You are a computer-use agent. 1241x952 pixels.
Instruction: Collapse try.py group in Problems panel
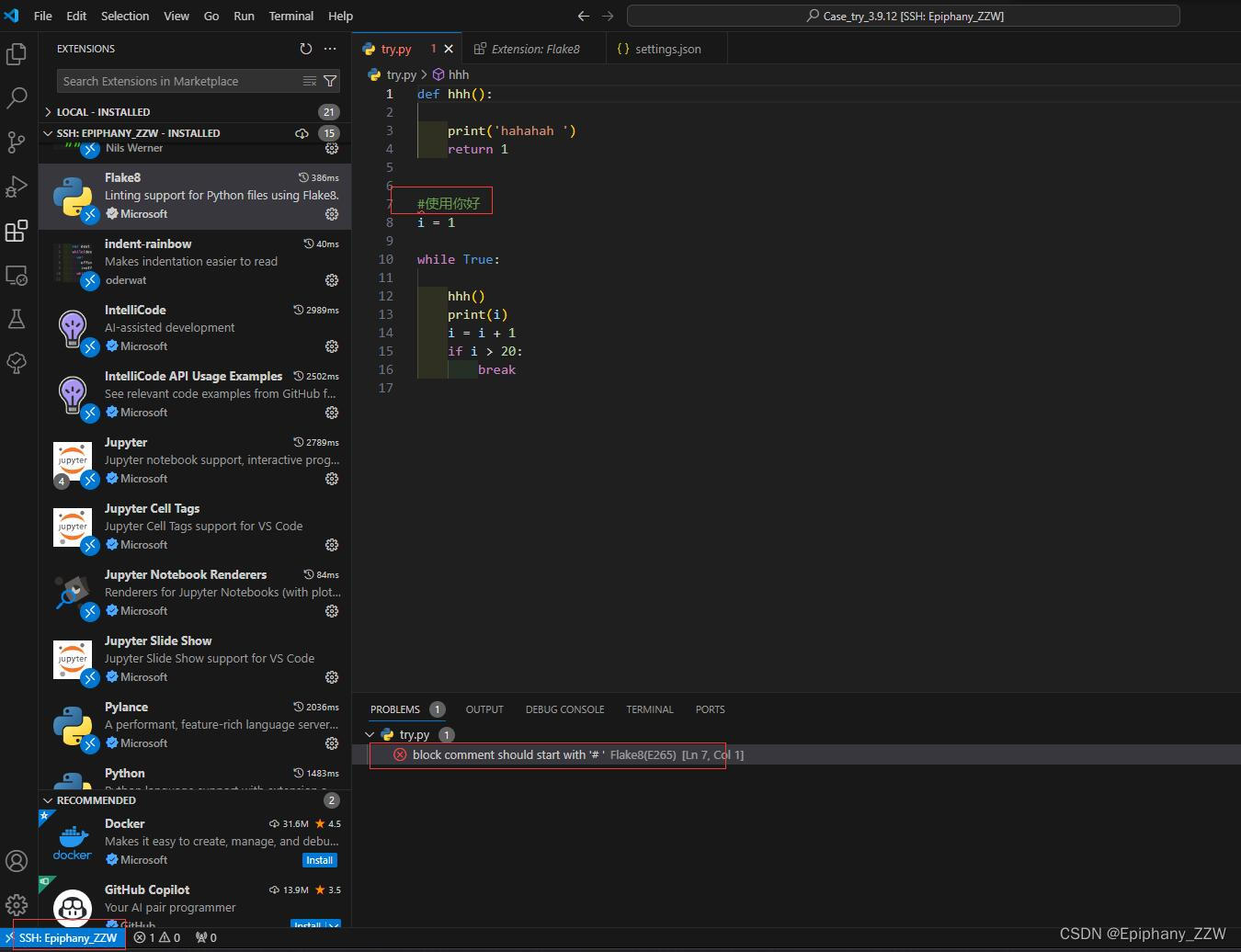370,734
